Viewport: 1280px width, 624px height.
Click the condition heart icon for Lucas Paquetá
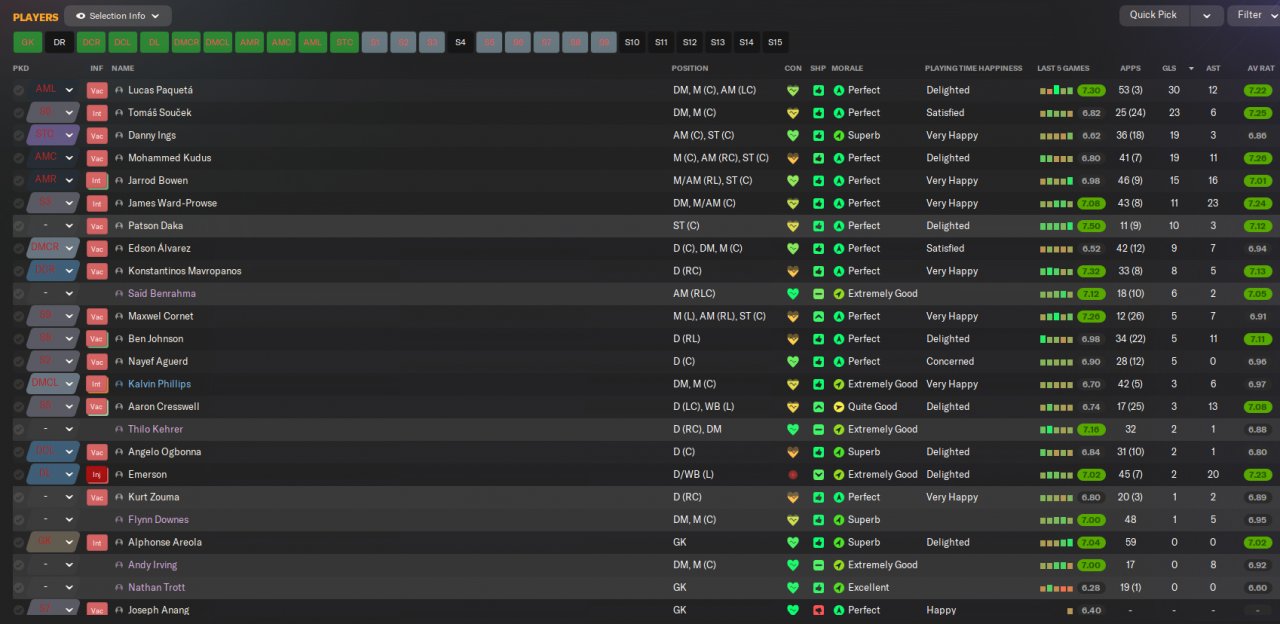pos(793,90)
